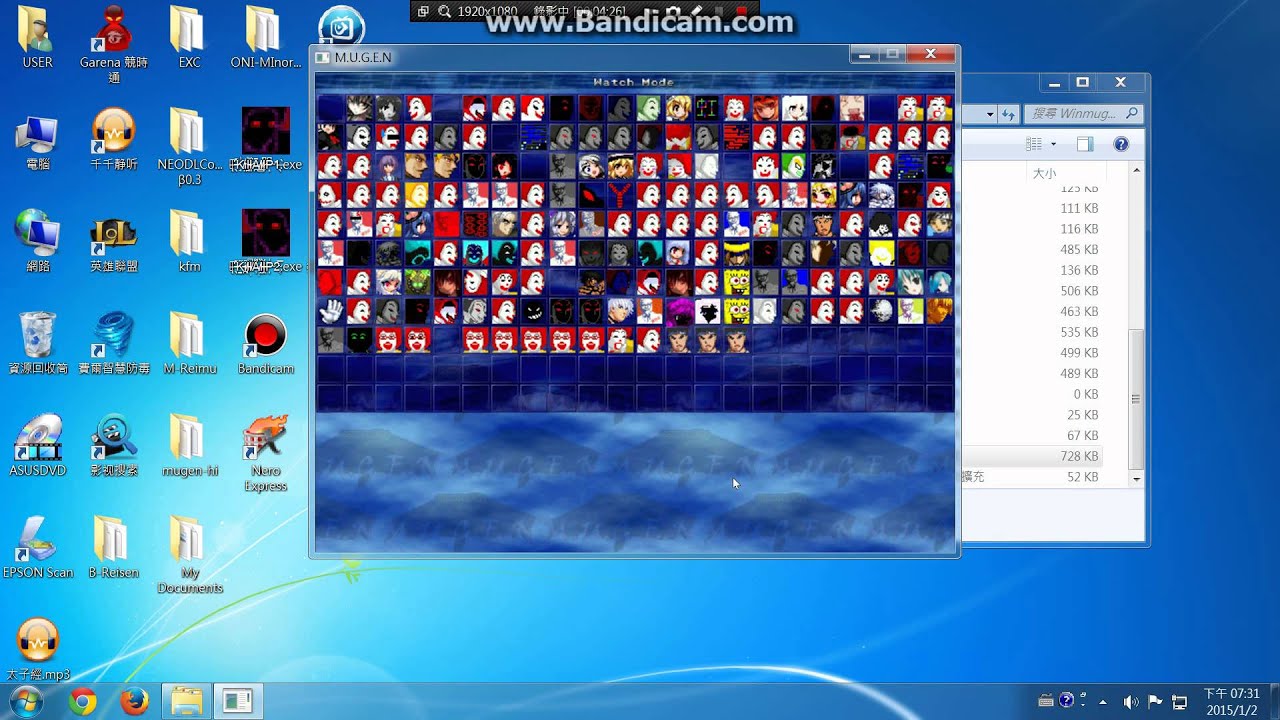Image resolution: width=1280 pixels, height=720 pixels.
Task: Select the mugen-hi folder on desktop
Action: pyautogui.click(x=189, y=445)
